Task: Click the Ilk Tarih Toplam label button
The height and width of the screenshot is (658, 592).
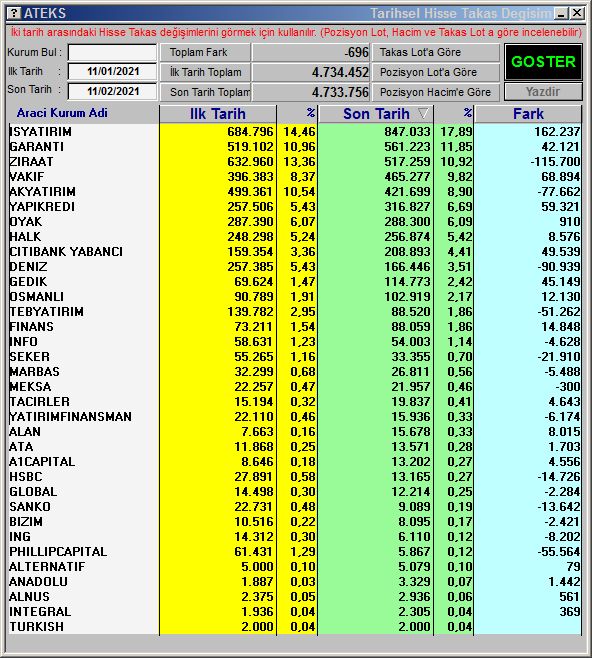Action: click(x=205, y=72)
